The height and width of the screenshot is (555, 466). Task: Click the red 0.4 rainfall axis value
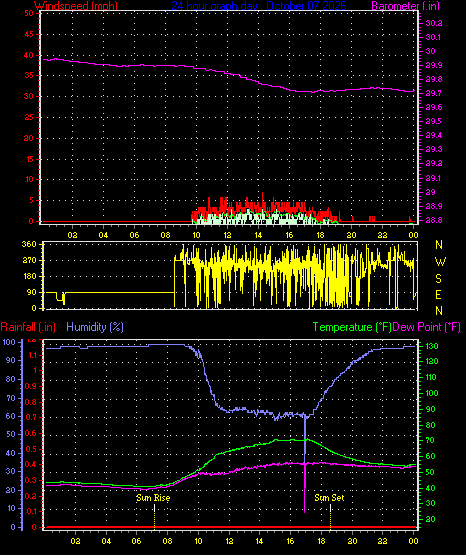tap(31, 464)
